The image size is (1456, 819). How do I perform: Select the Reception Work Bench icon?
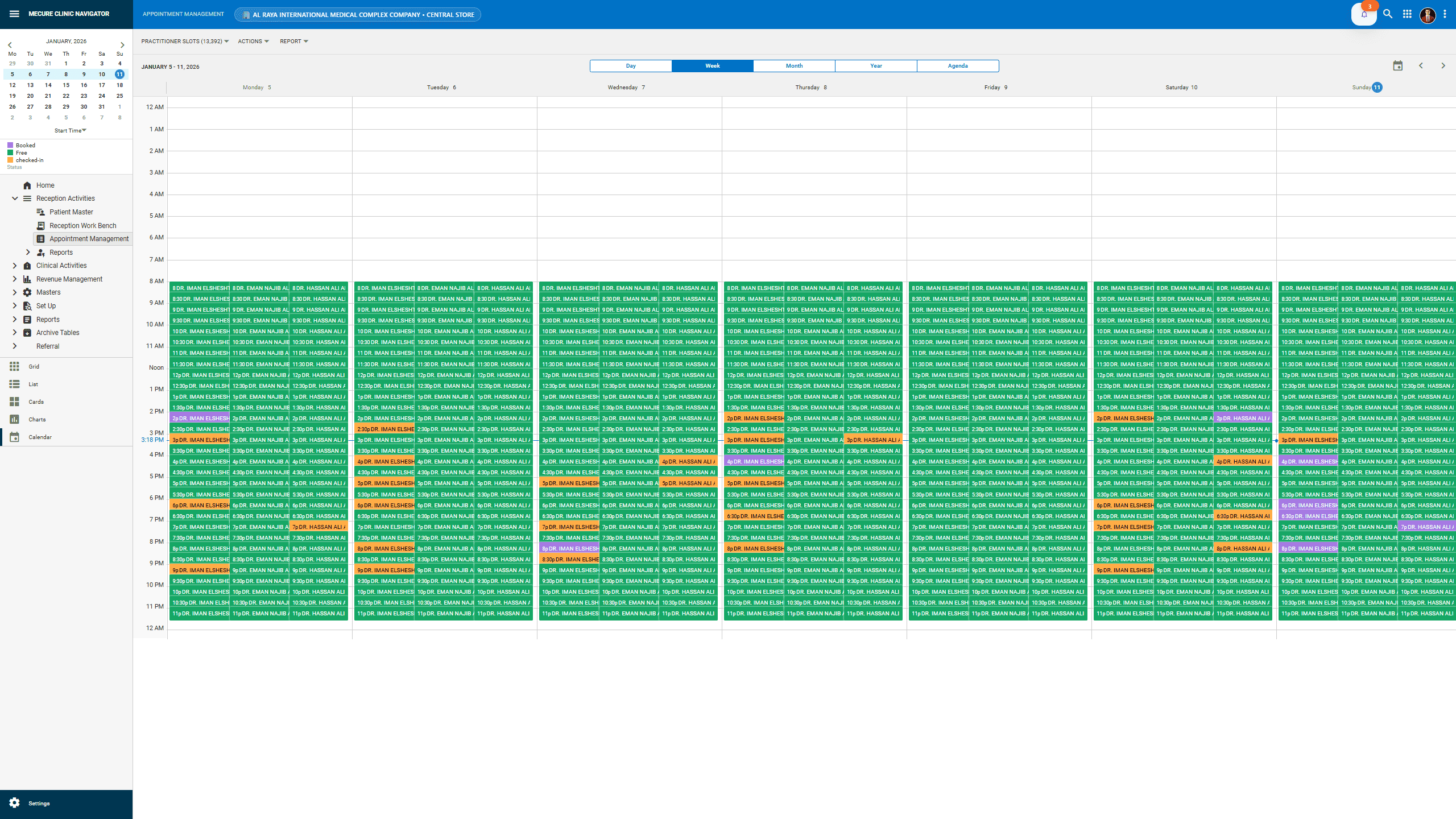(x=40, y=225)
